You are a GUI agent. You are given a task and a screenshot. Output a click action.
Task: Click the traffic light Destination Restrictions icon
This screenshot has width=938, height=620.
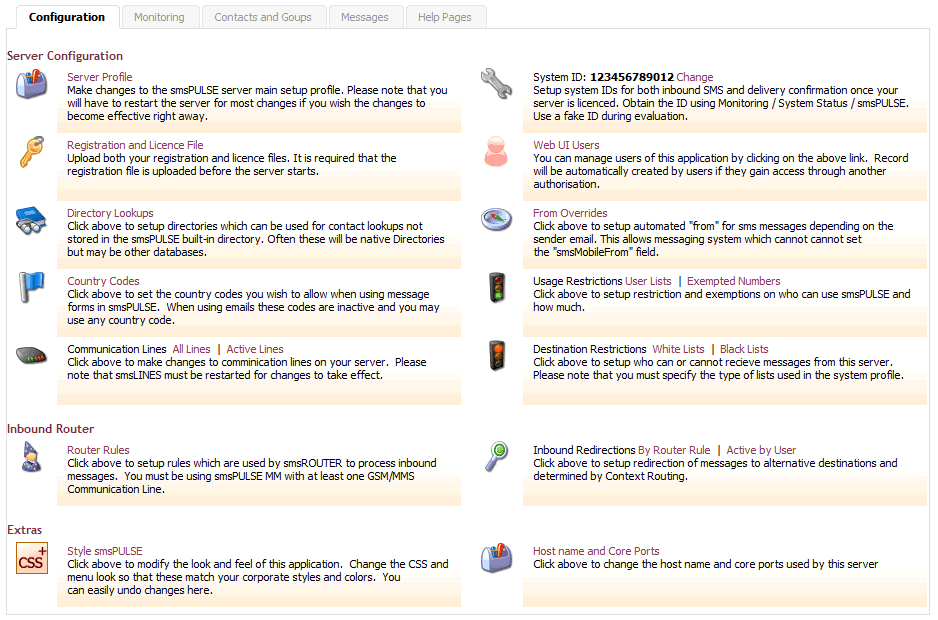[x=497, y=355]
